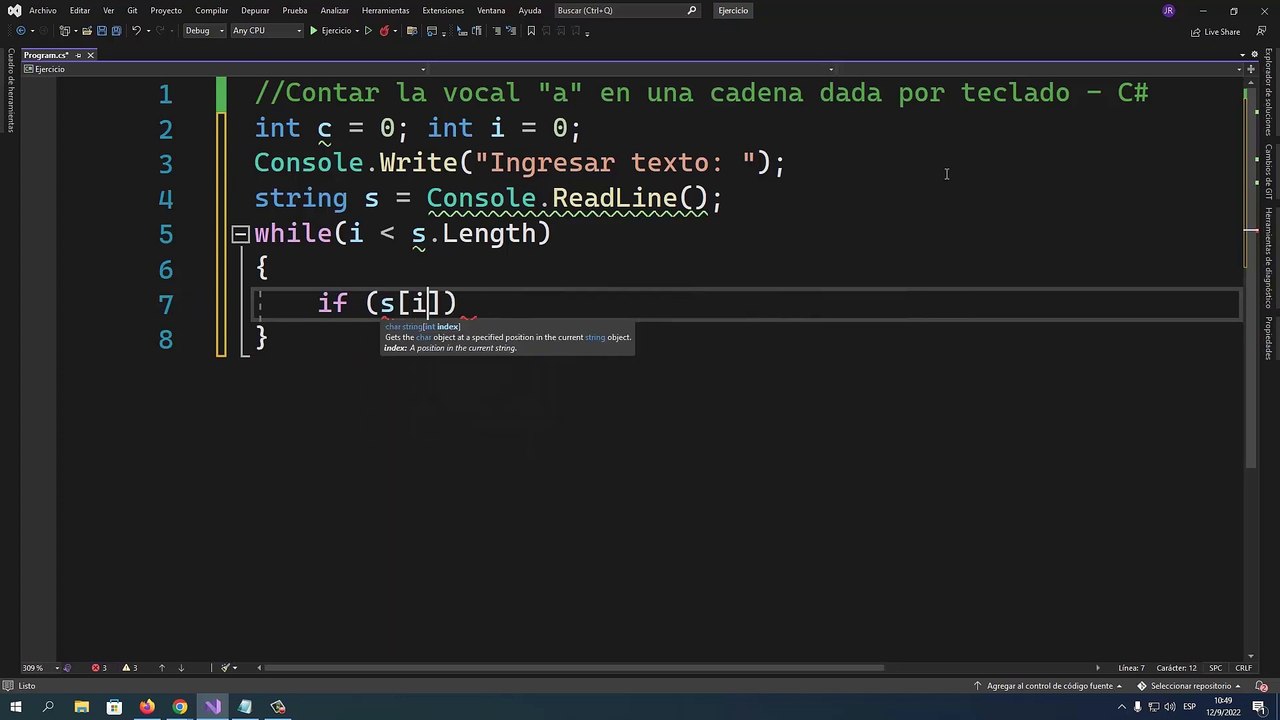Toggle pin on the Program.cs tab

(78, 55)
